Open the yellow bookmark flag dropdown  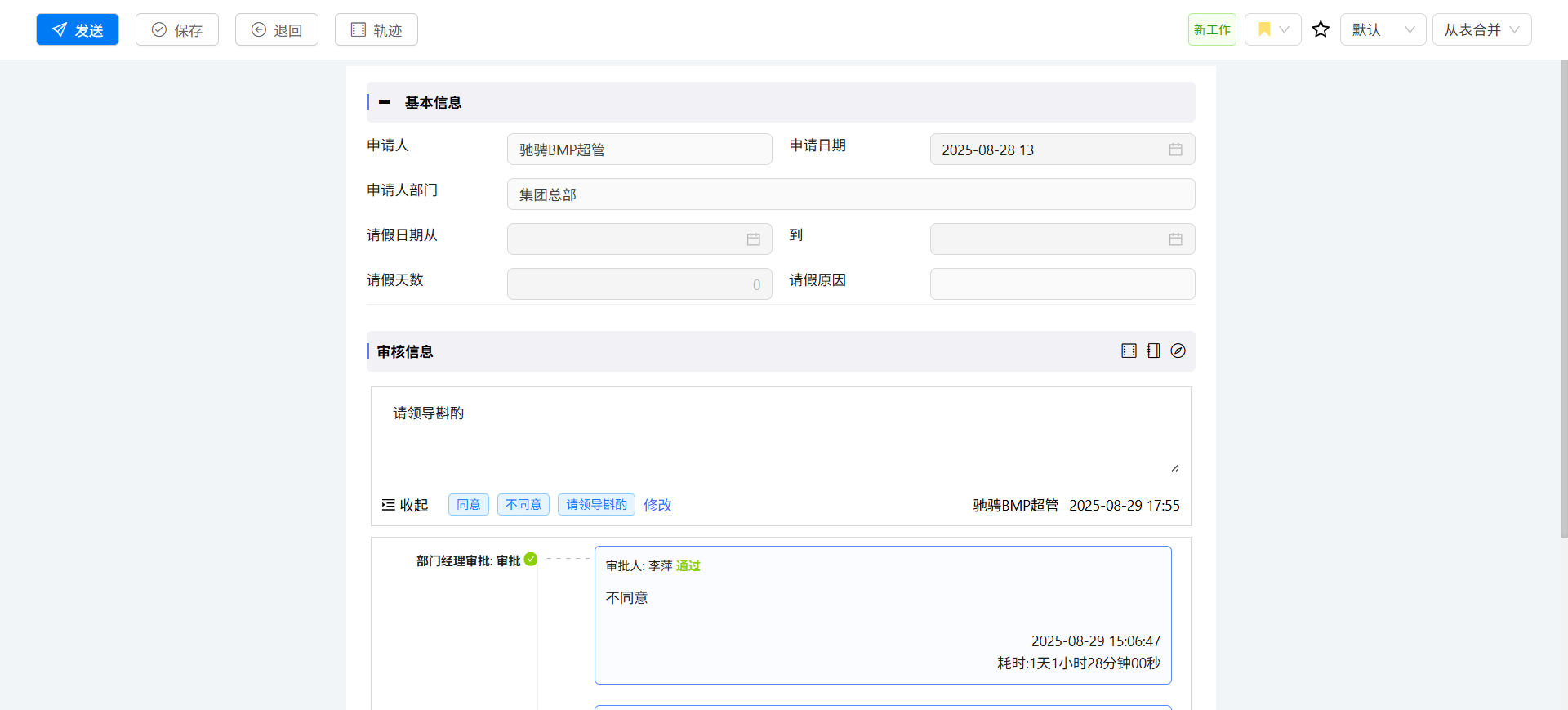(x=1272, y=29)
